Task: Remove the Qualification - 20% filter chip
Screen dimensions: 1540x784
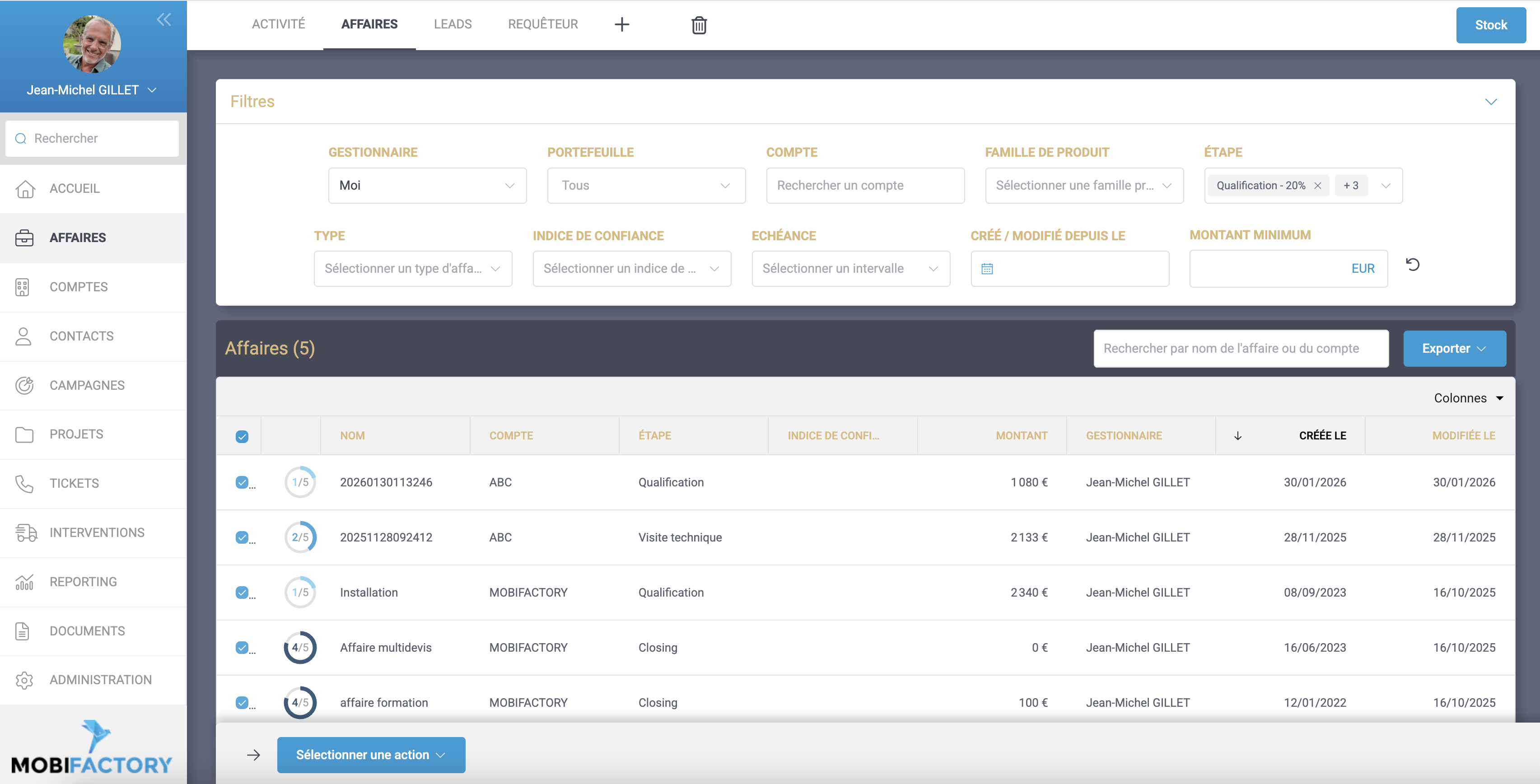Action: pos(1318,186)
